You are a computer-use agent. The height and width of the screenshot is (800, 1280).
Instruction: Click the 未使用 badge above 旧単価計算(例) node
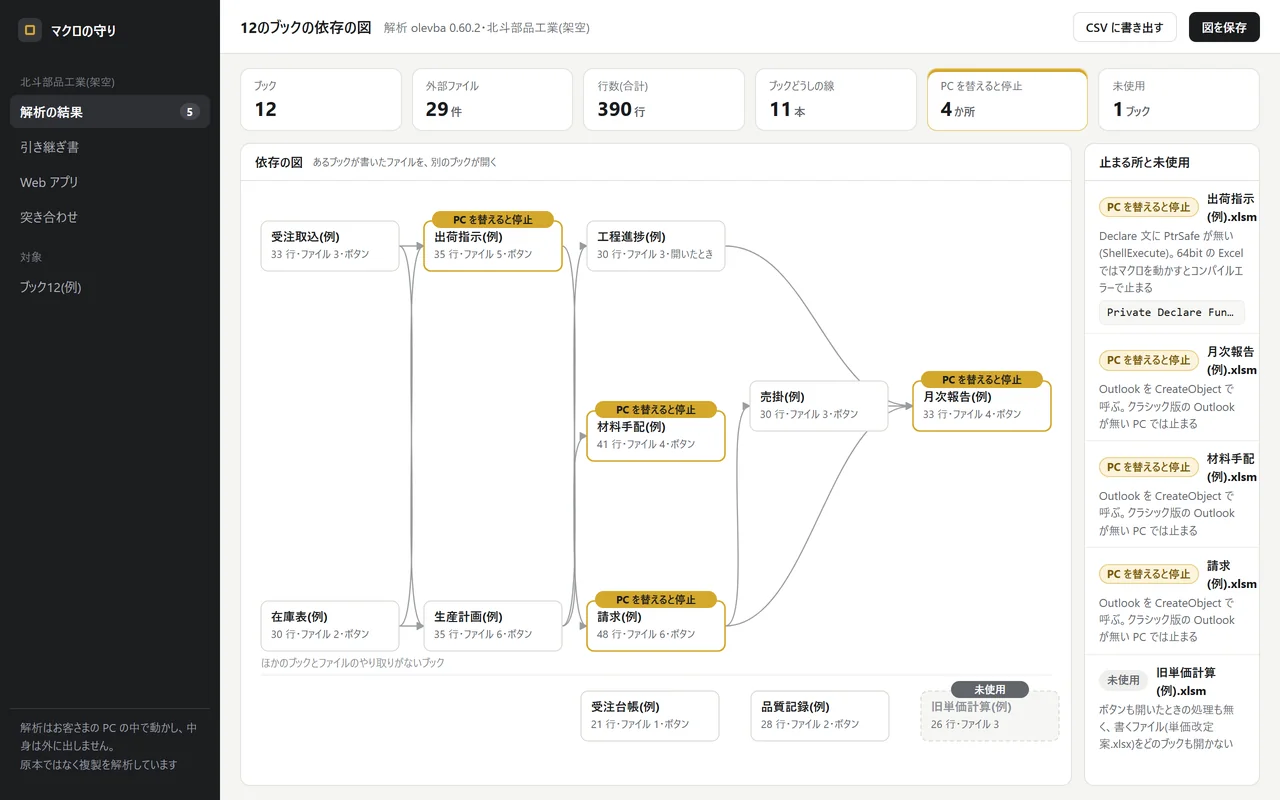click(x=990, y=689)
